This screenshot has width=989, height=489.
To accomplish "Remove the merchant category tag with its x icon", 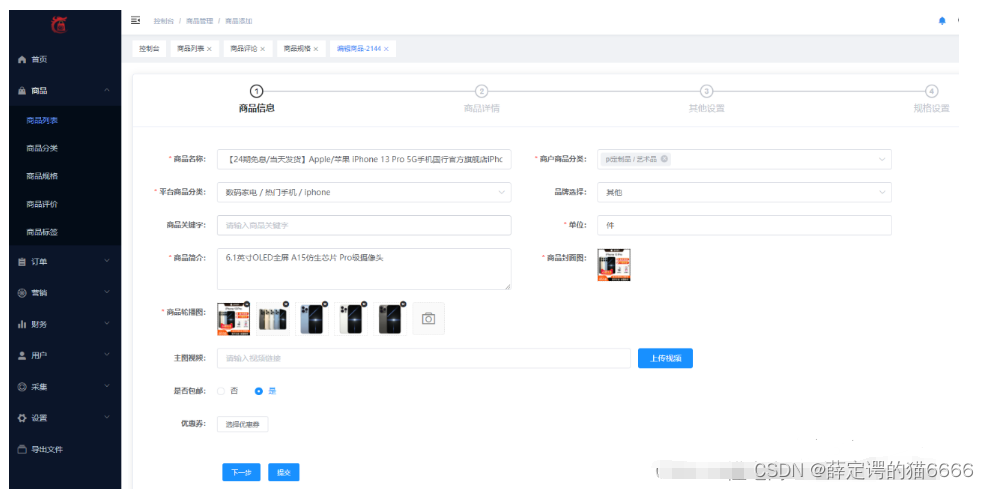I will point(664,159).
